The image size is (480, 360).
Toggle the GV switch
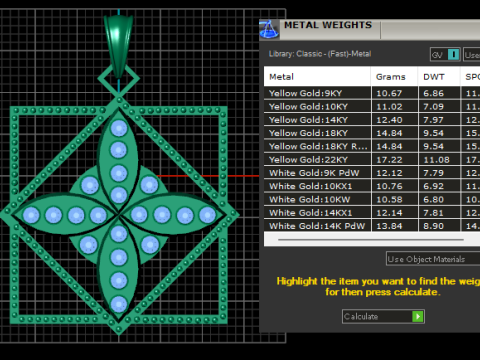(445, 55)
